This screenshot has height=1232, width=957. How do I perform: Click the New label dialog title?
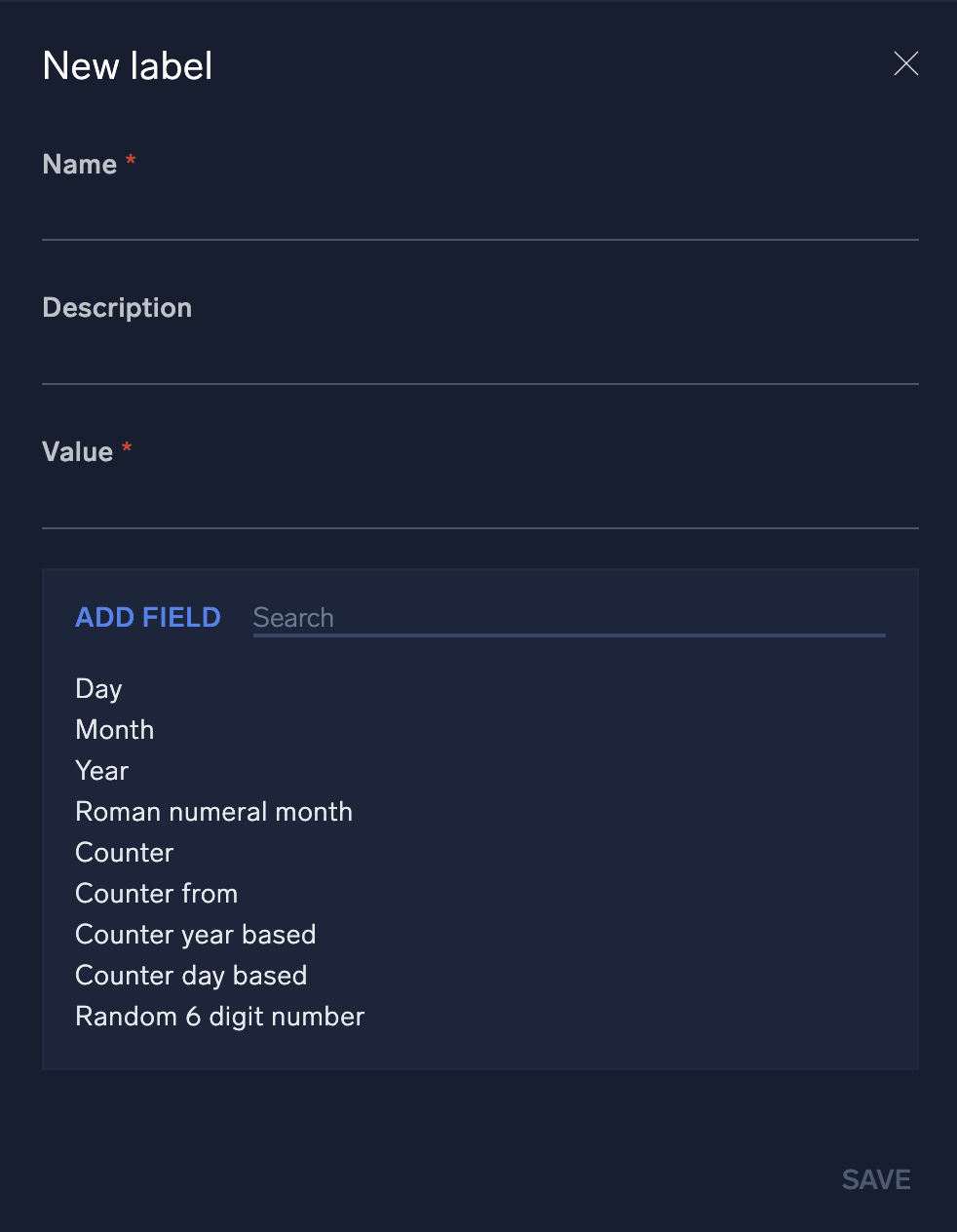(127, 65)
